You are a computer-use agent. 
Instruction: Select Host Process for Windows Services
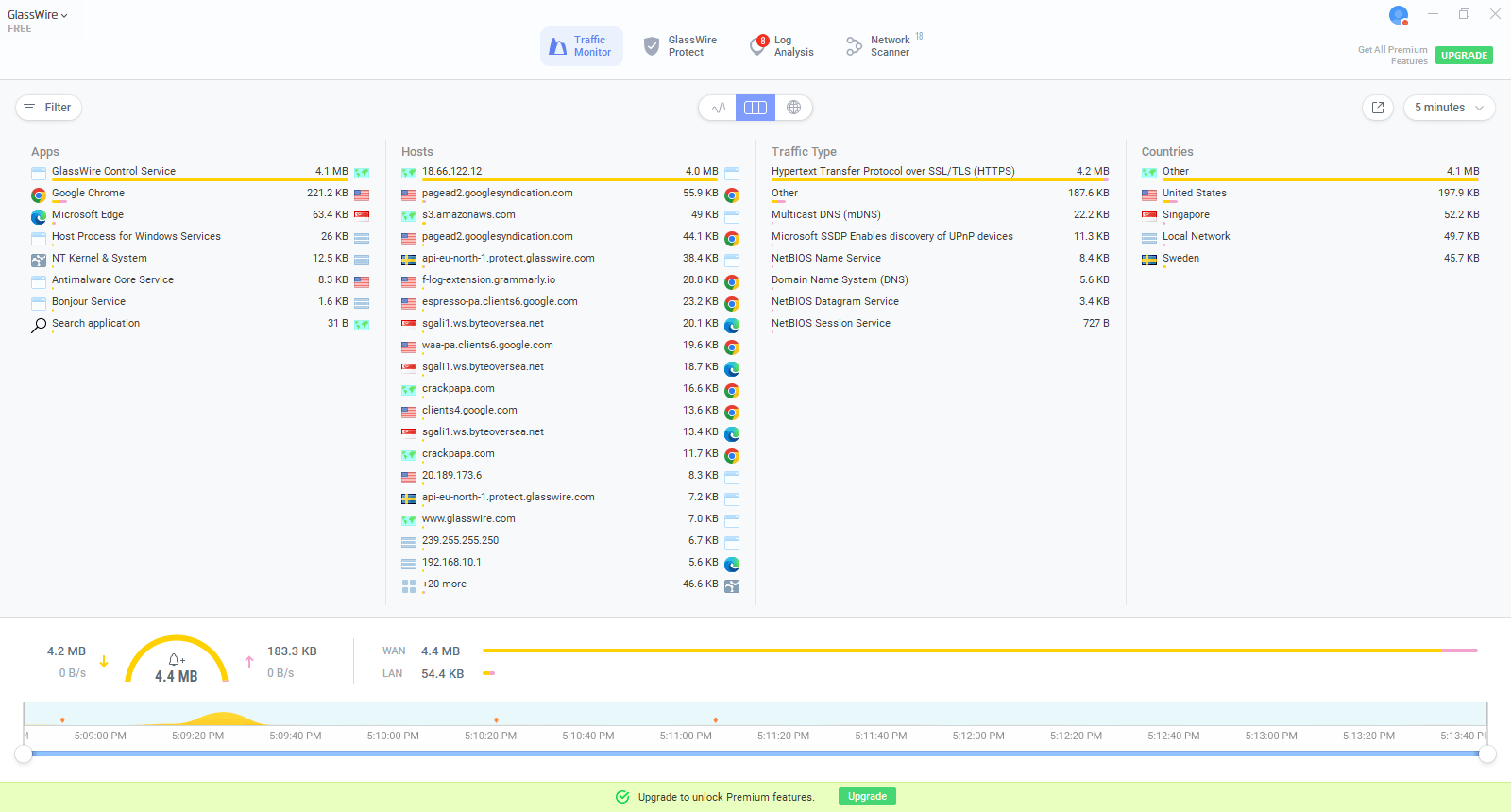pyautogui.click(x=200, y=237)
